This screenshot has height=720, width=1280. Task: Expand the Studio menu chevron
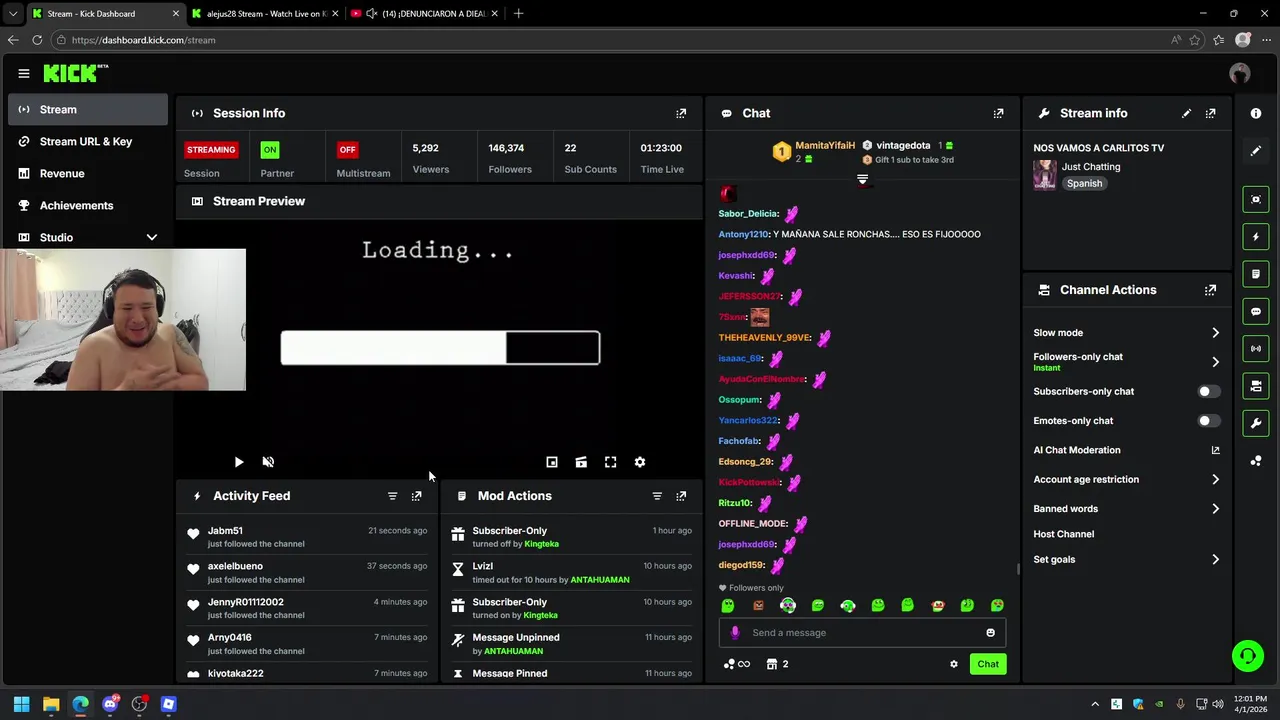152,237
